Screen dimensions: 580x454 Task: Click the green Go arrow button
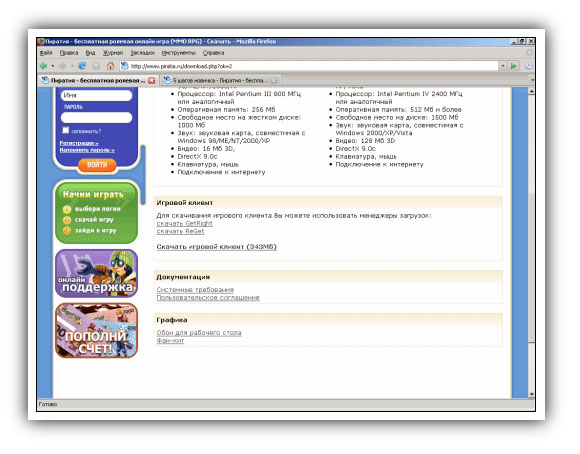pyautogui.click(x=513, y=66)
